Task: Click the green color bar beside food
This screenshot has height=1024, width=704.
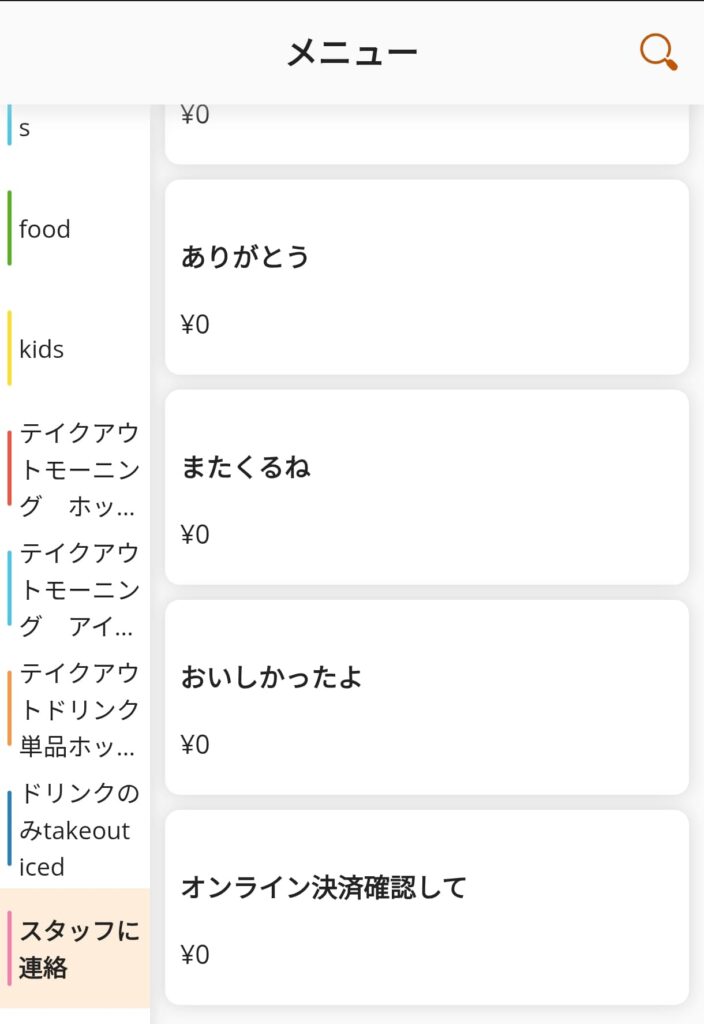Action: [x=10, y=228]
